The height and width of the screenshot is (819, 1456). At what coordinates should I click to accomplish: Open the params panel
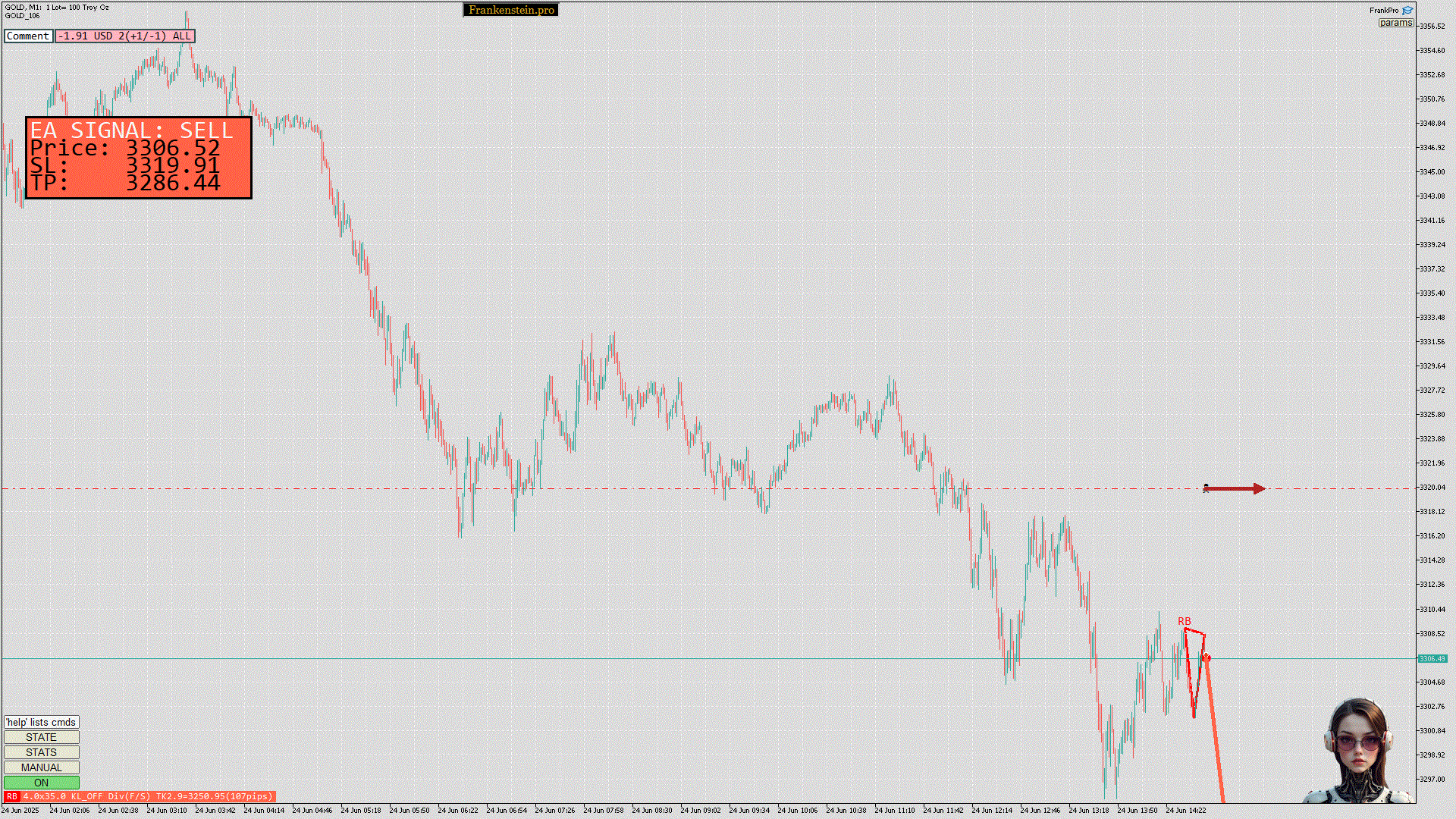pos(1395,23)
